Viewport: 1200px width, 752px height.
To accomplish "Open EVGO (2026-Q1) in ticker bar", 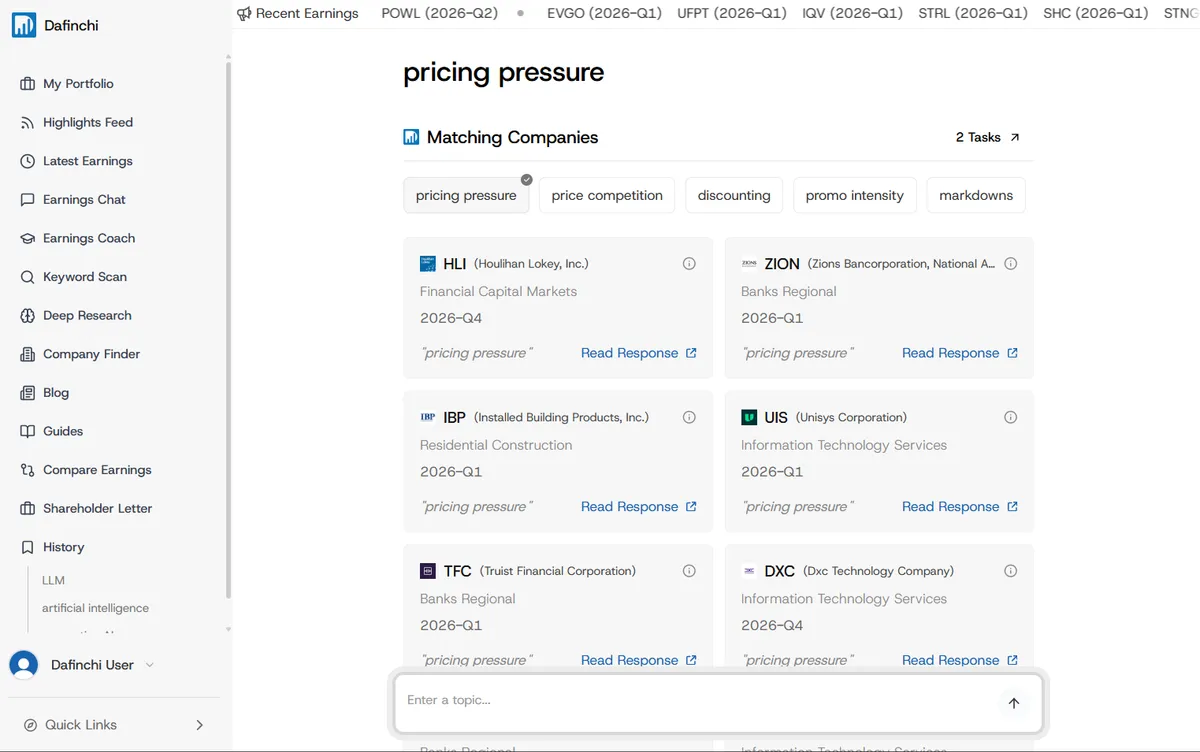I will point(604,13).
